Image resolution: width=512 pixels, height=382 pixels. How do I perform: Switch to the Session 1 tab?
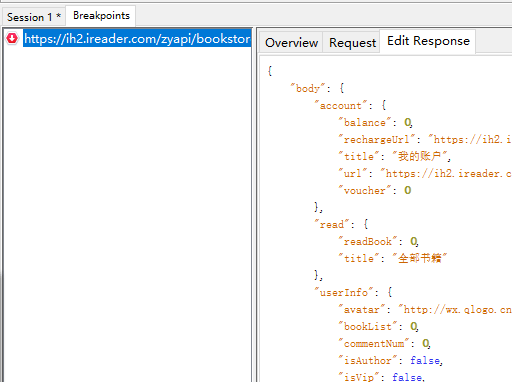34,17
